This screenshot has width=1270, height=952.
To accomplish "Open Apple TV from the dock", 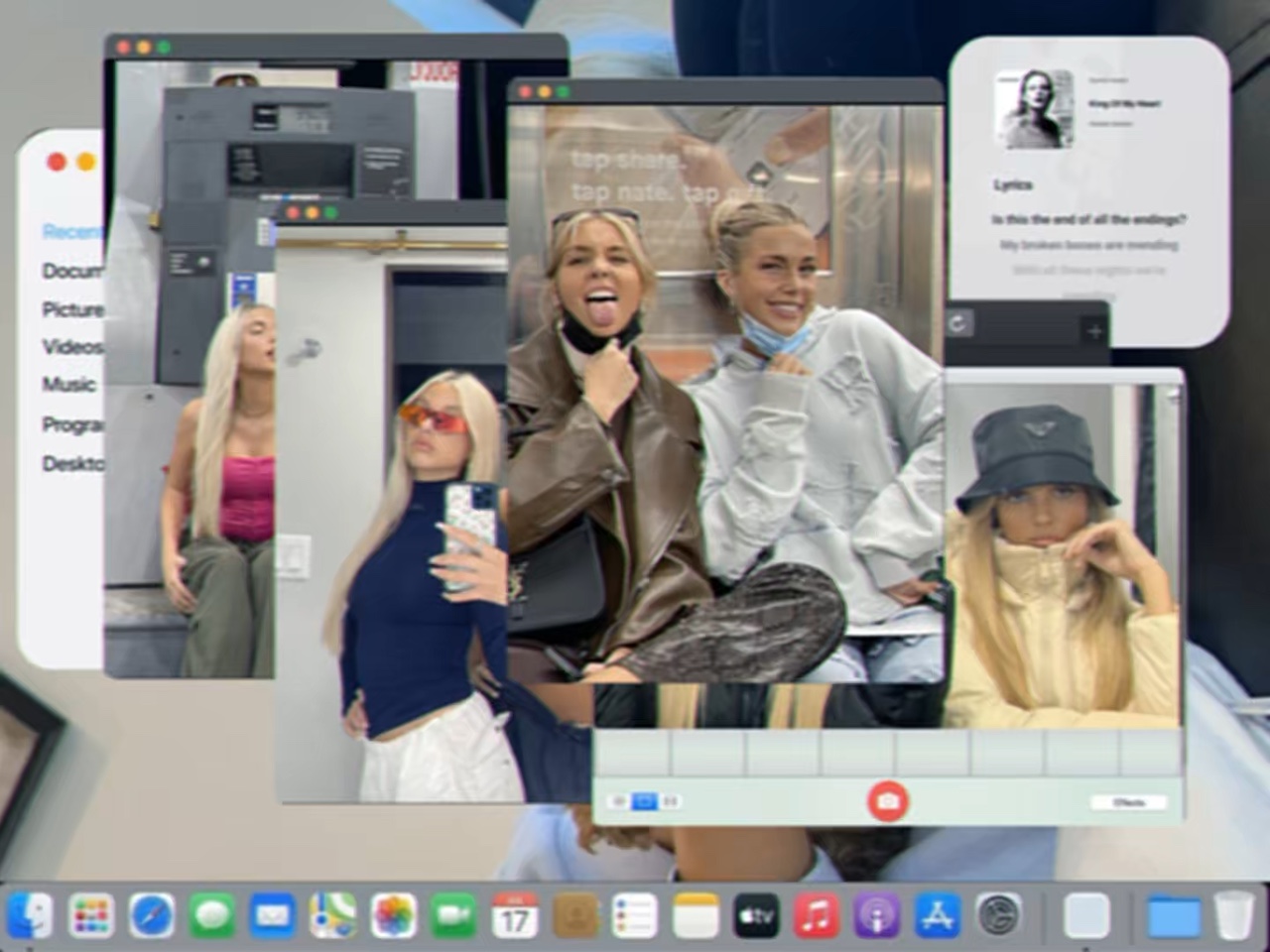I will (x=756, y=915).
